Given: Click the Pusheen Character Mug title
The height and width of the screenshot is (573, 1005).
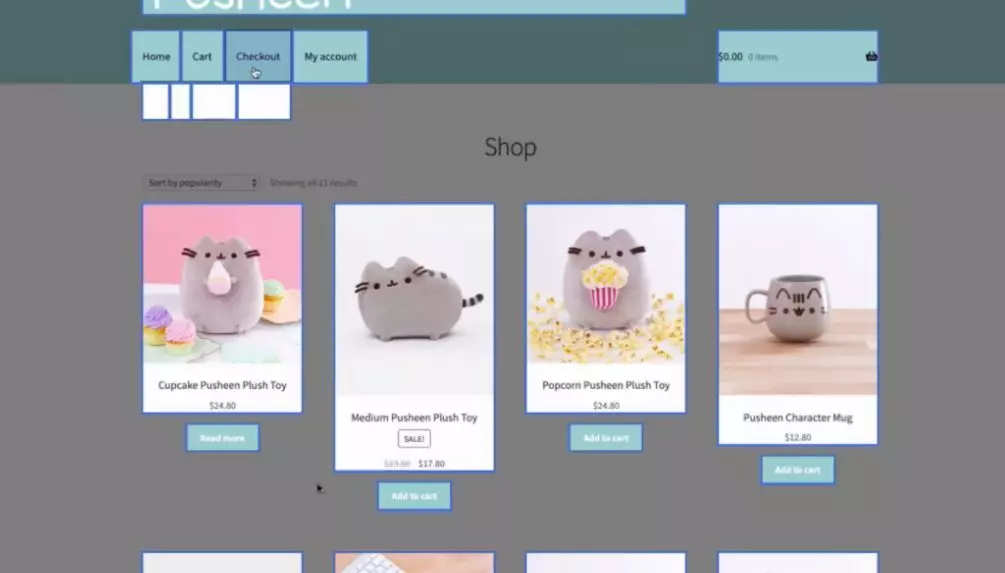Looking at the screenshot, I should coord(797,417).
